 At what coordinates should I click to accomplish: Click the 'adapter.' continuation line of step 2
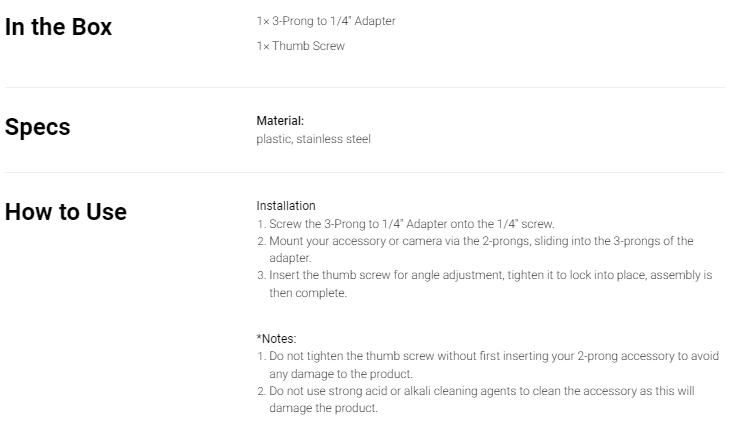pyautogui.click(x=290, y=258)
